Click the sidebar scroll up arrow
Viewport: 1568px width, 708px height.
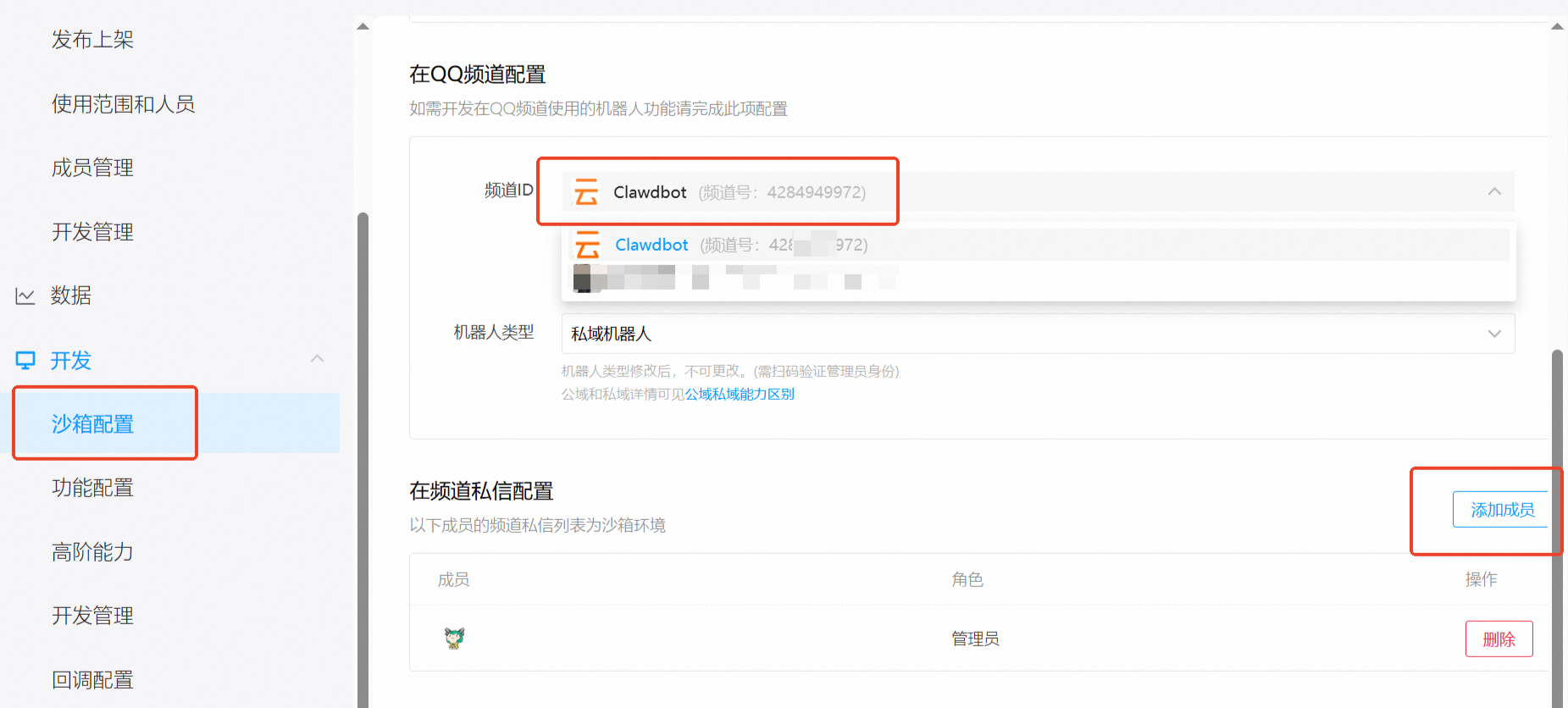pos(363,26)
